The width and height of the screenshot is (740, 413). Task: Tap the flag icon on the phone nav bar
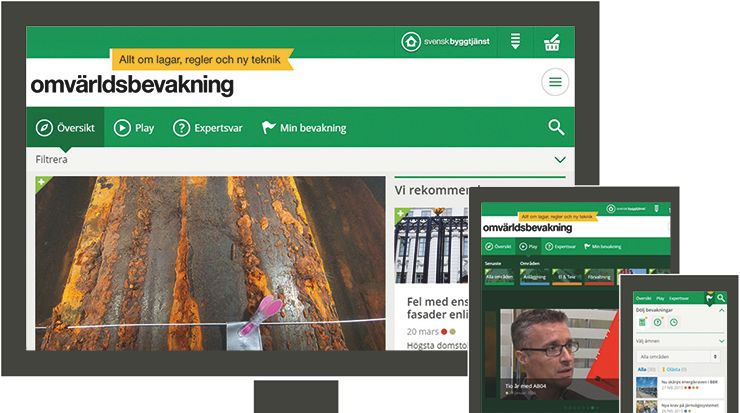[708, 298]
